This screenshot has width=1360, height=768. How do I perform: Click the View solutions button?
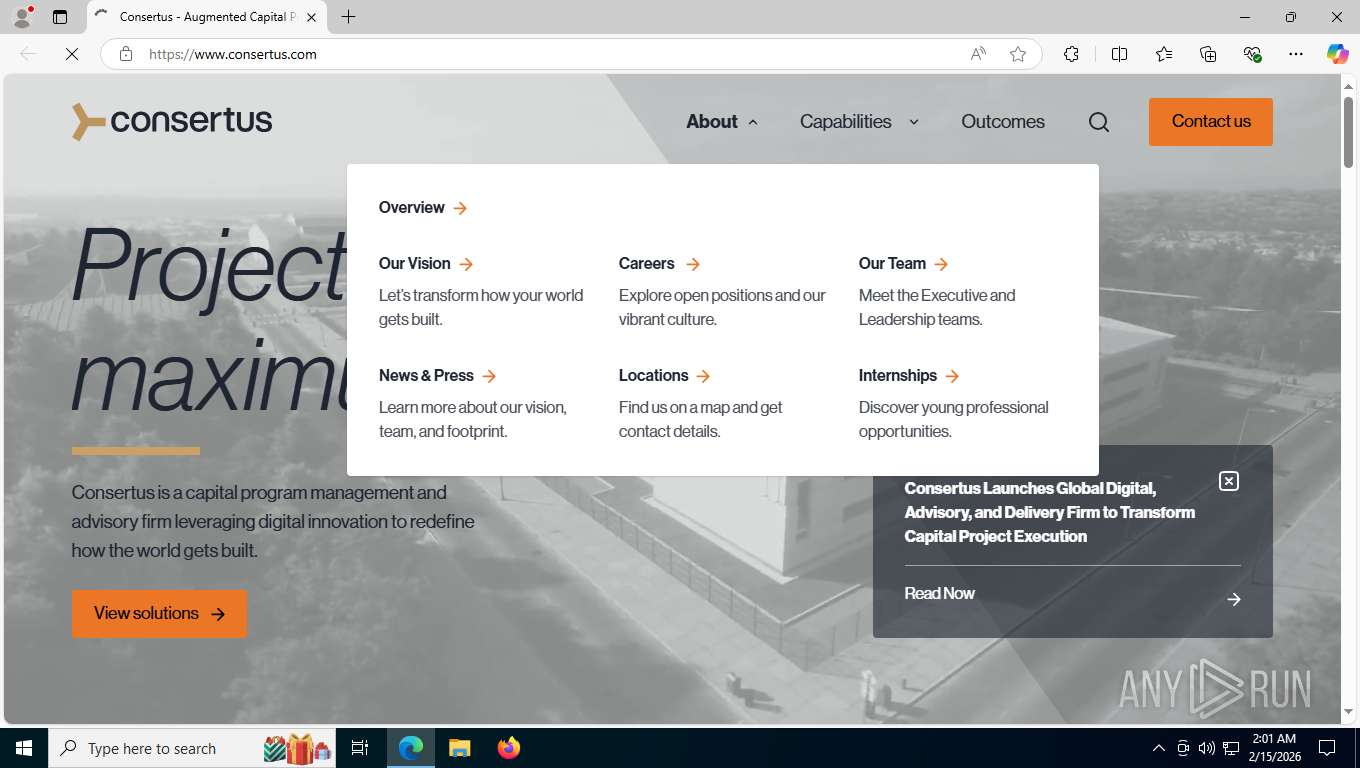point(159,614)
